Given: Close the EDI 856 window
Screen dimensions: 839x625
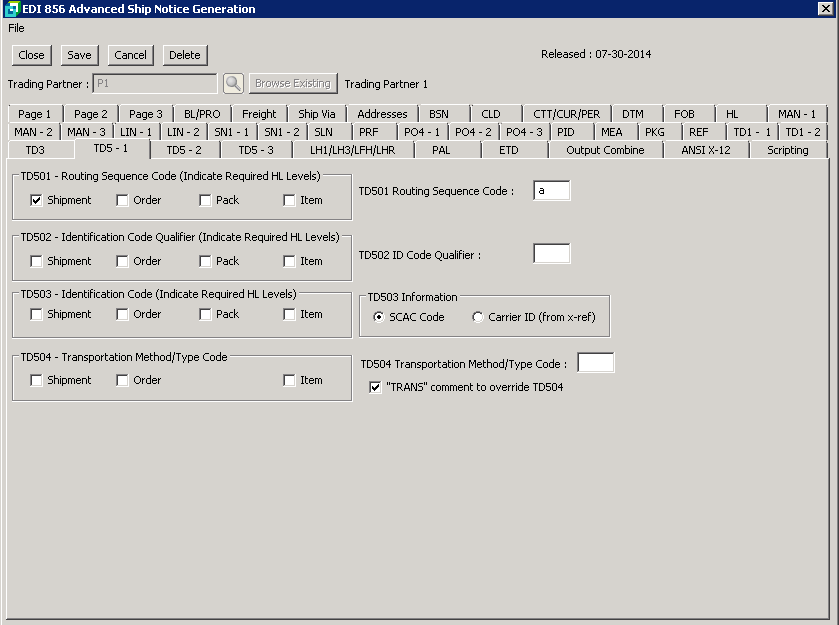Looking at the screenshot, I should coord(826,9).
